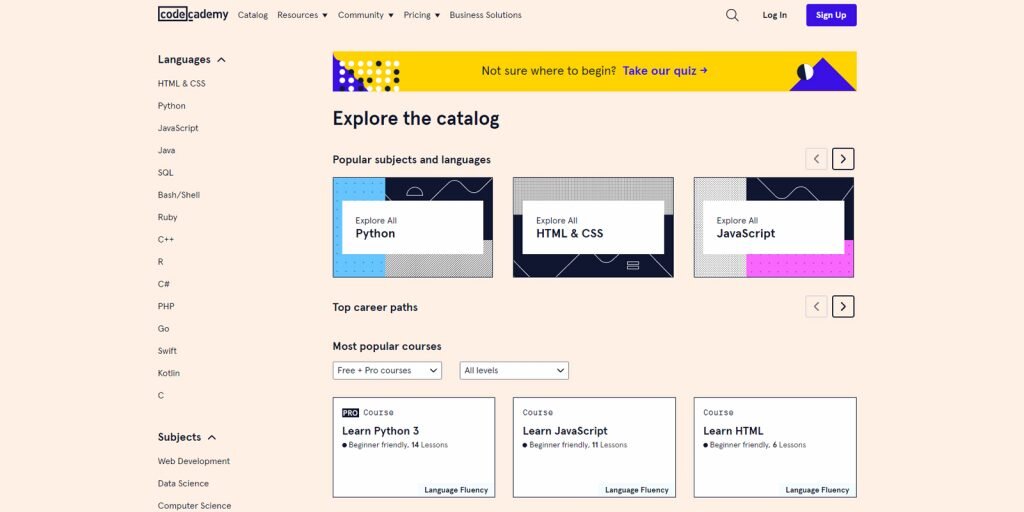This screenshot has height=512, width=1024.
Task: Click the PRO badge on Learn Python 3
Action: pos(351,413)
